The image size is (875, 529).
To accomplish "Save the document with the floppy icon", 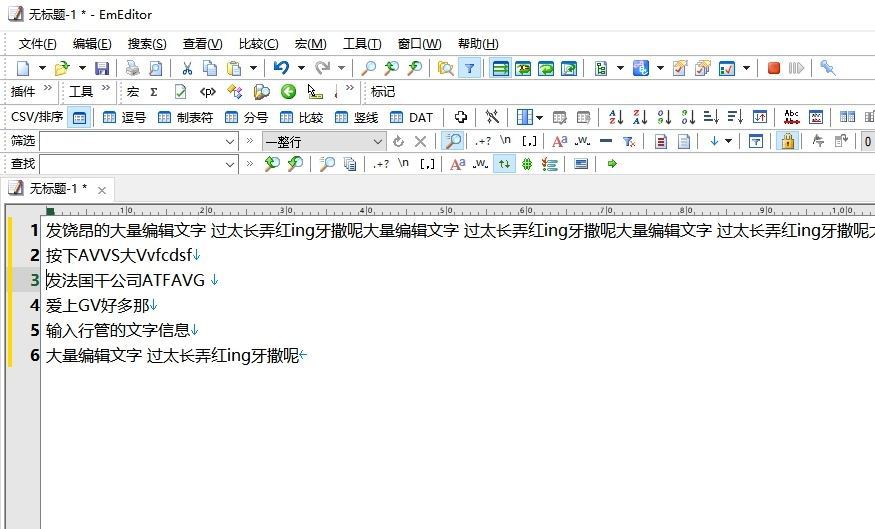I will click(x=102, y=68).
